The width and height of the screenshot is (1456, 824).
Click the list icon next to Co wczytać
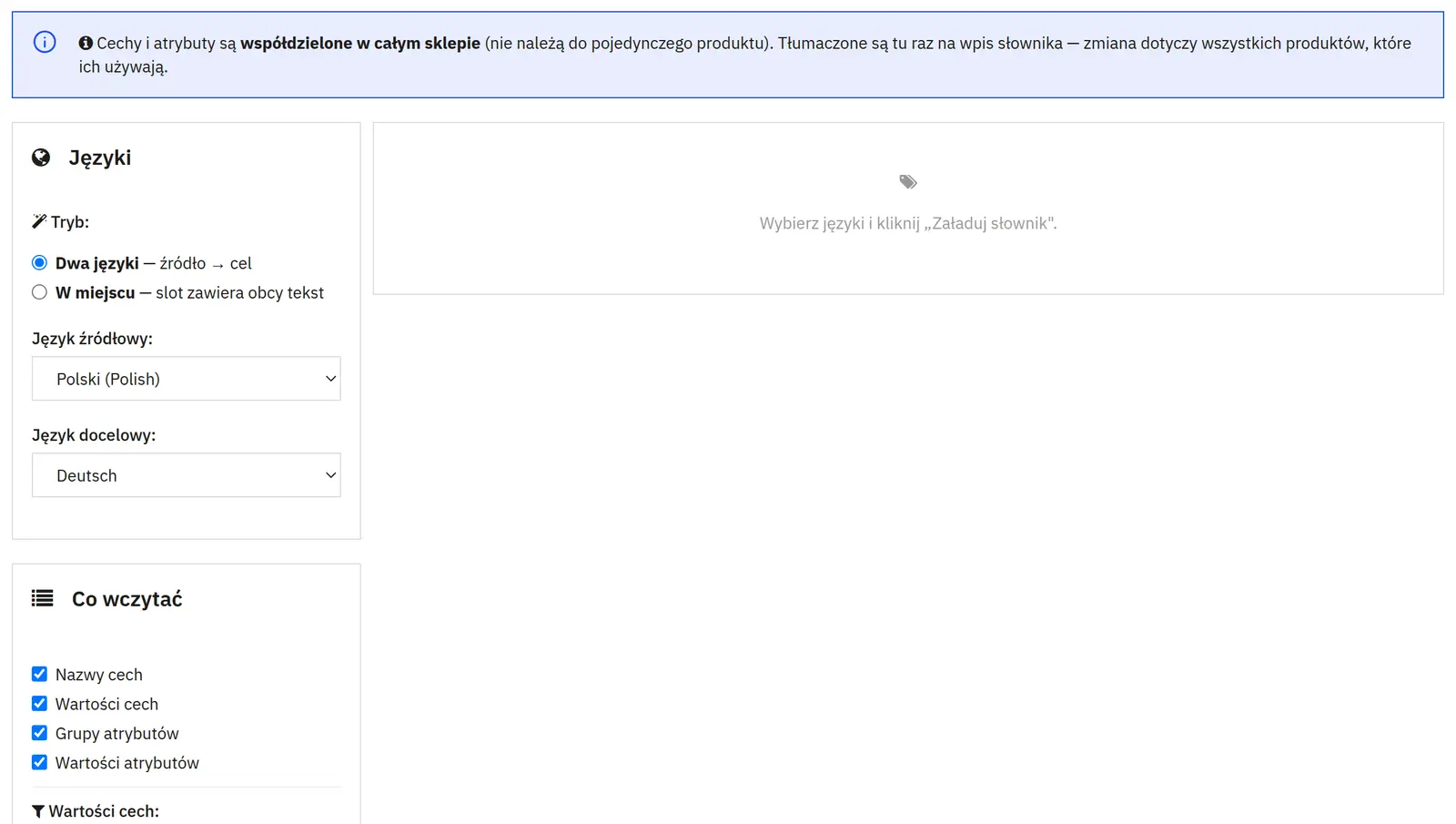42,598
